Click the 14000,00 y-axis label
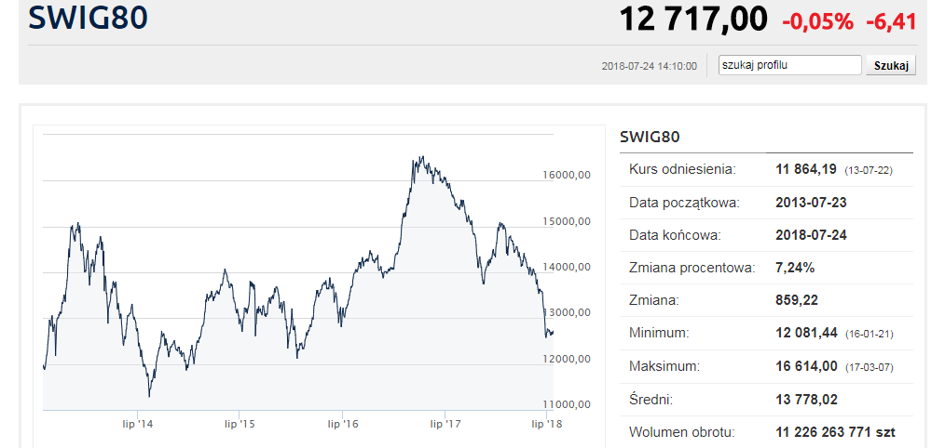Screen dimensions: 945x448 pyautogui.click(x=568, y=267)
